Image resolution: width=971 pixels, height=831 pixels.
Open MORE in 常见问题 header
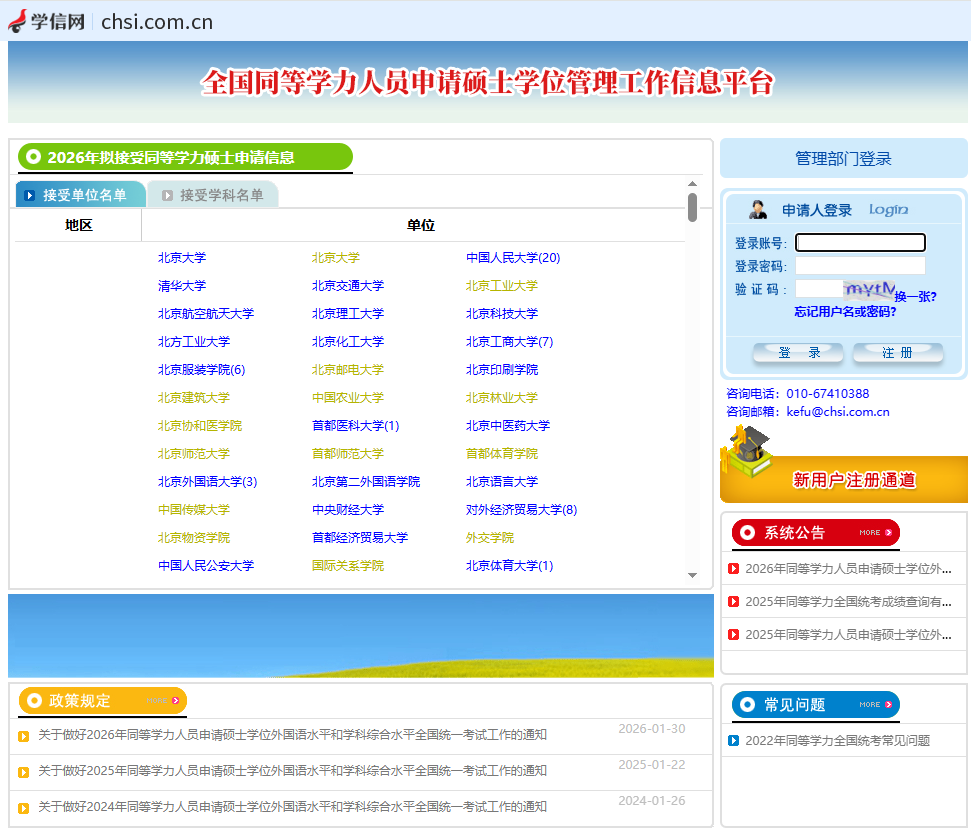pyautogui.click(x=875, y=705)
